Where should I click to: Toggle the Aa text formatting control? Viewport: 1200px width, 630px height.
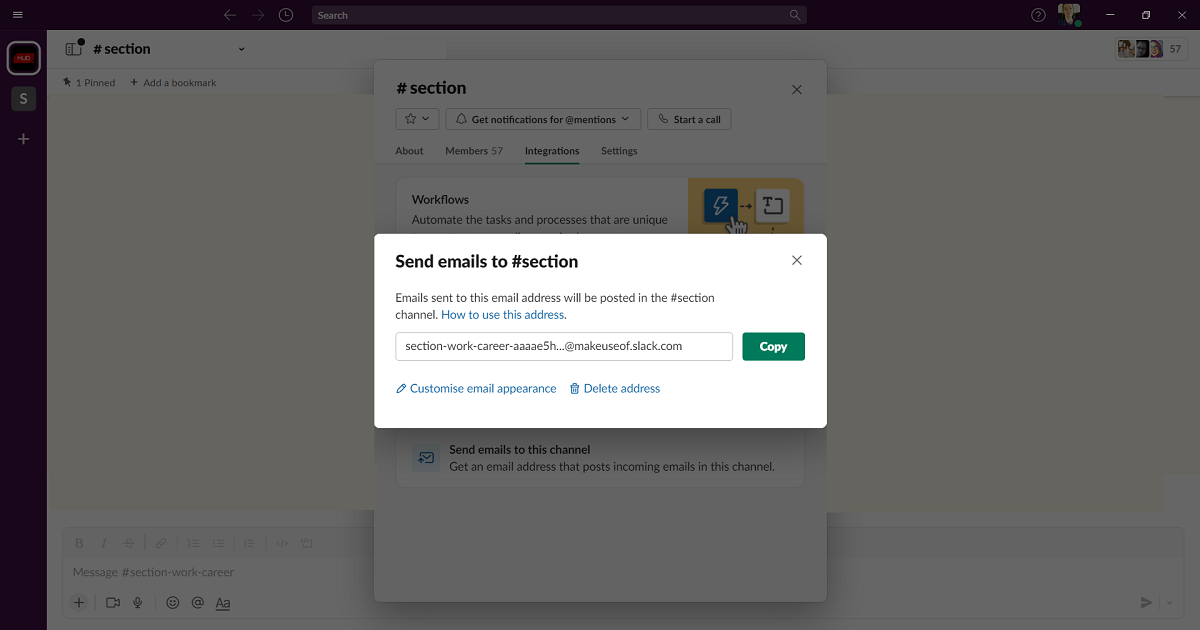(x=222, y=603)
